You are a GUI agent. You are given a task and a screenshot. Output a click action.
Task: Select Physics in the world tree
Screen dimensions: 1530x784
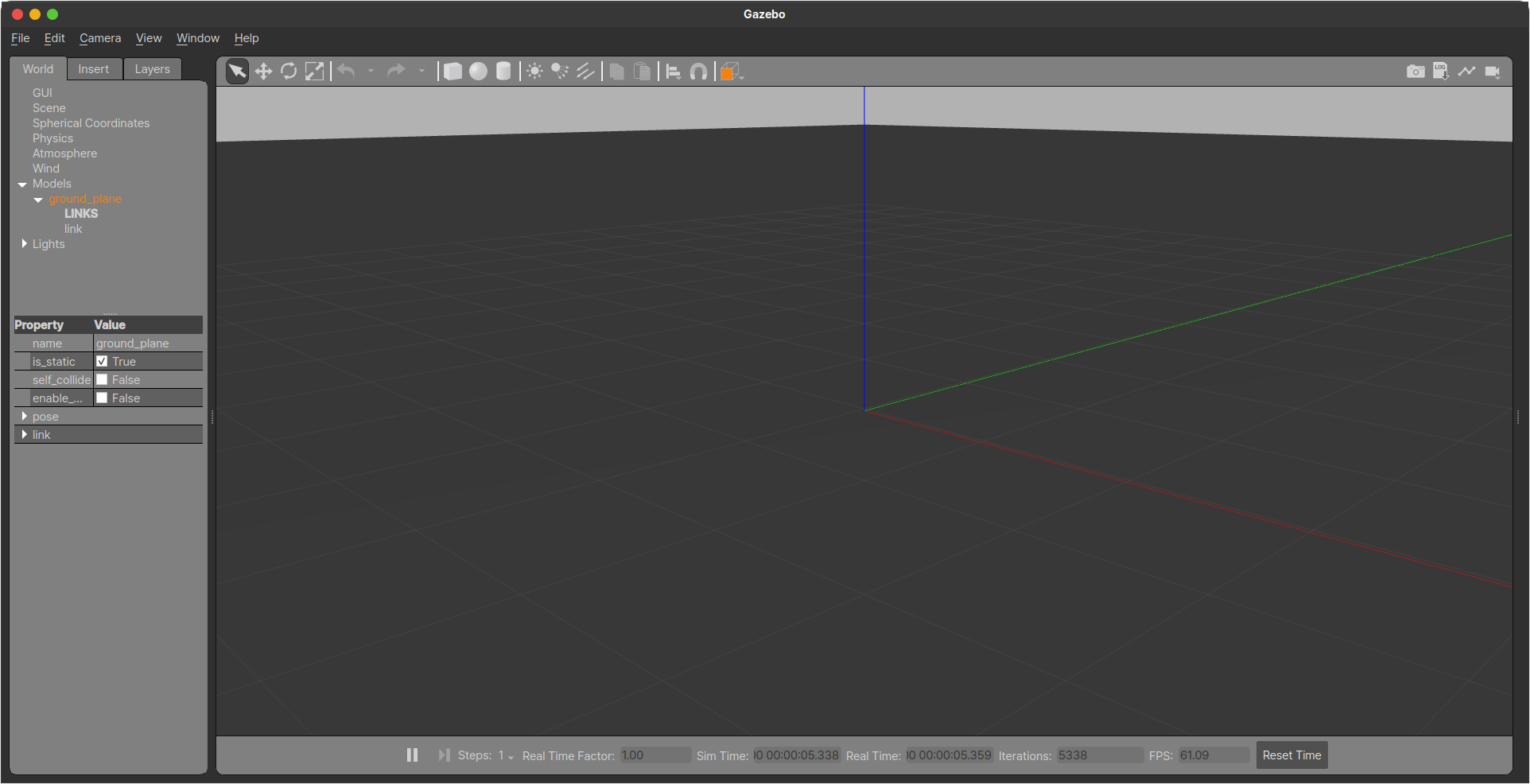[52, 138]
